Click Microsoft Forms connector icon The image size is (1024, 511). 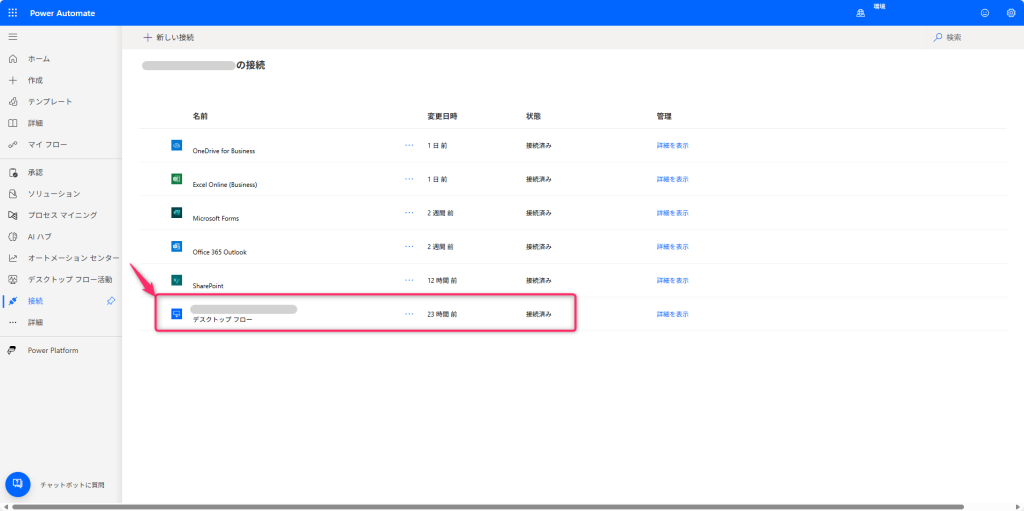click(x=176, y=212)
